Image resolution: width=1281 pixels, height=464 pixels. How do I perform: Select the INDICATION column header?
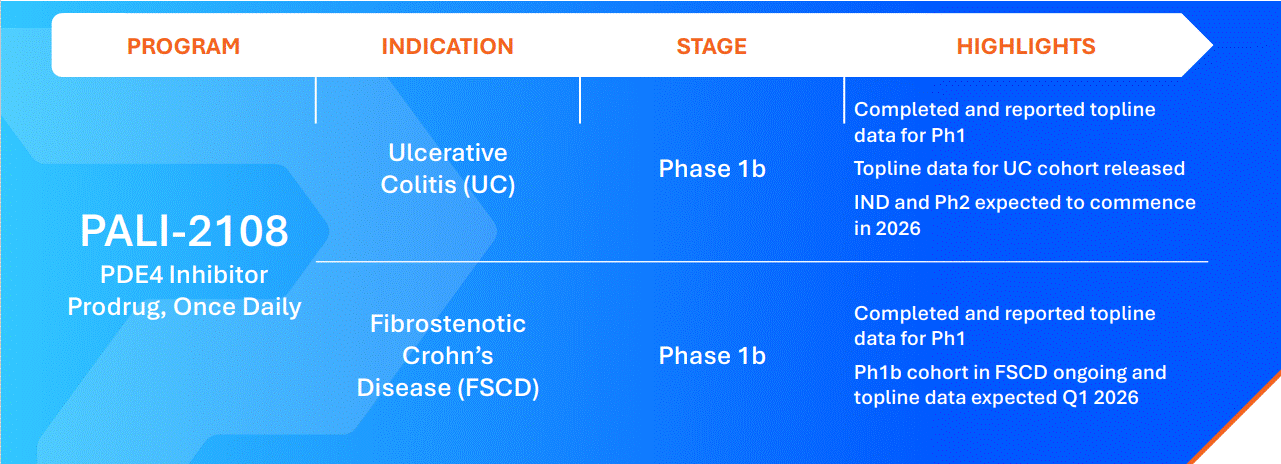point(447,46)
